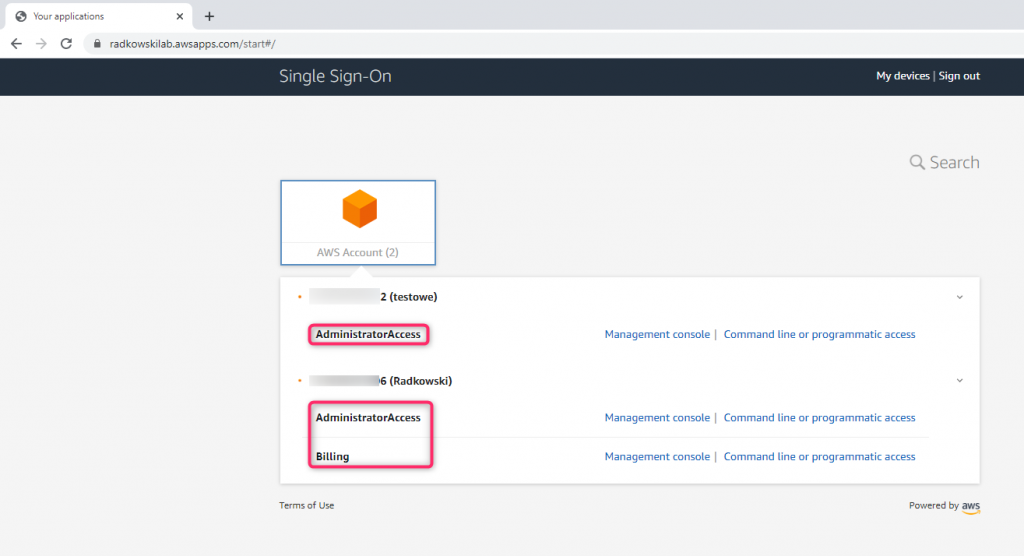Click the address bar URL field

(x=555, y=44)
